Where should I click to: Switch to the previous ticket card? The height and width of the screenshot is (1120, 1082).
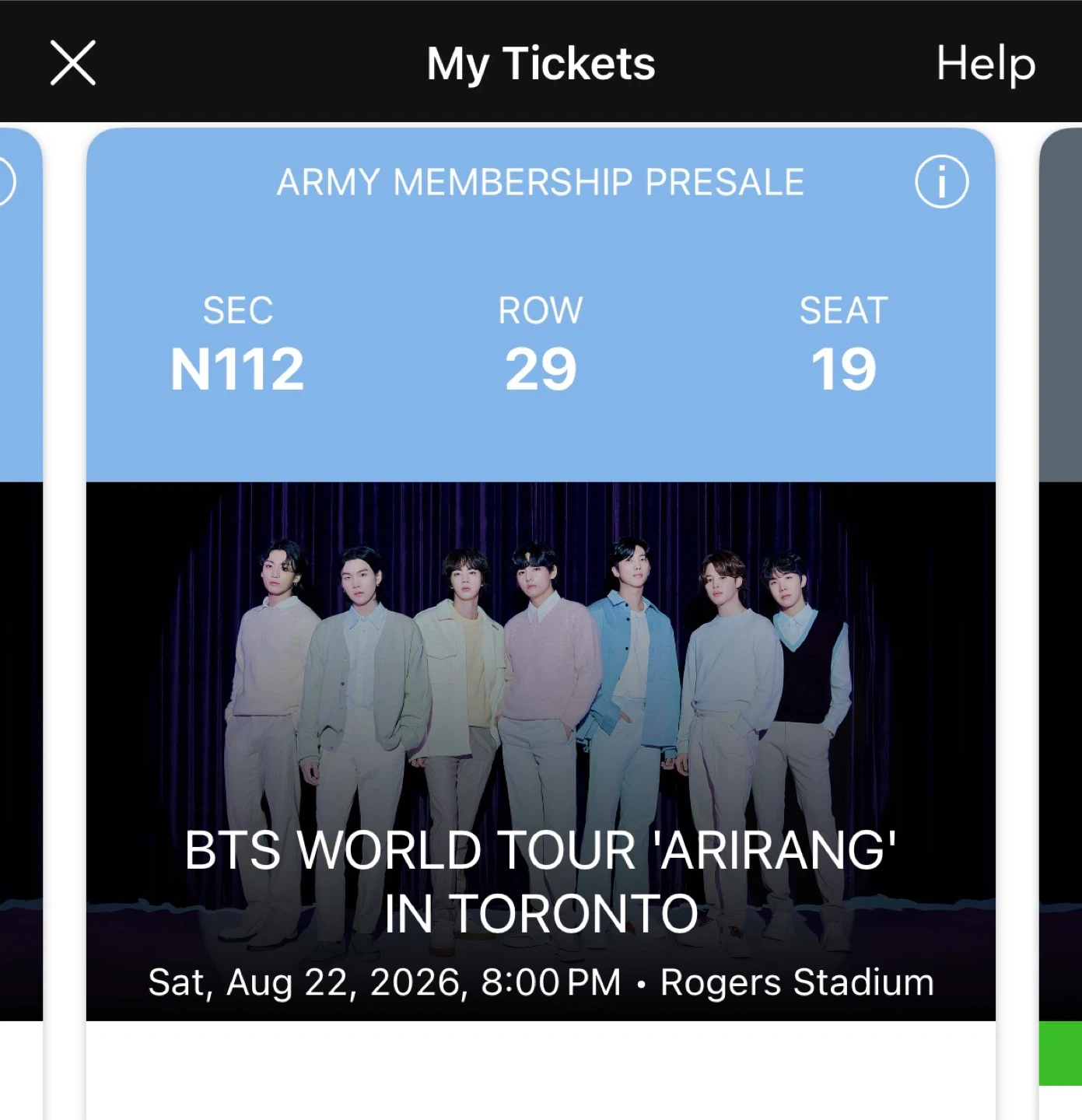click(19, 622)
